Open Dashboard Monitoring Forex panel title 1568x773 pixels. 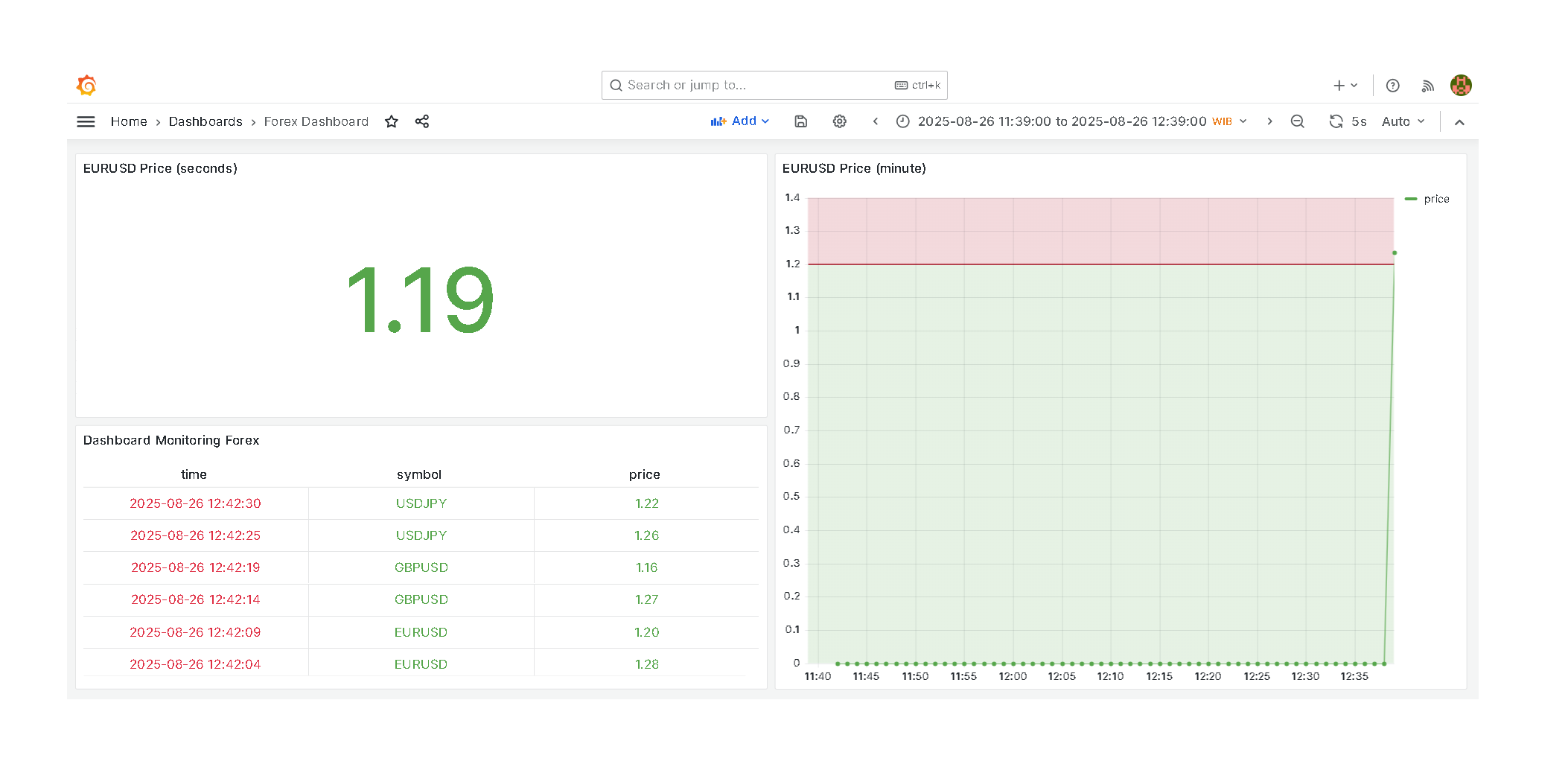tap(171, 440)
